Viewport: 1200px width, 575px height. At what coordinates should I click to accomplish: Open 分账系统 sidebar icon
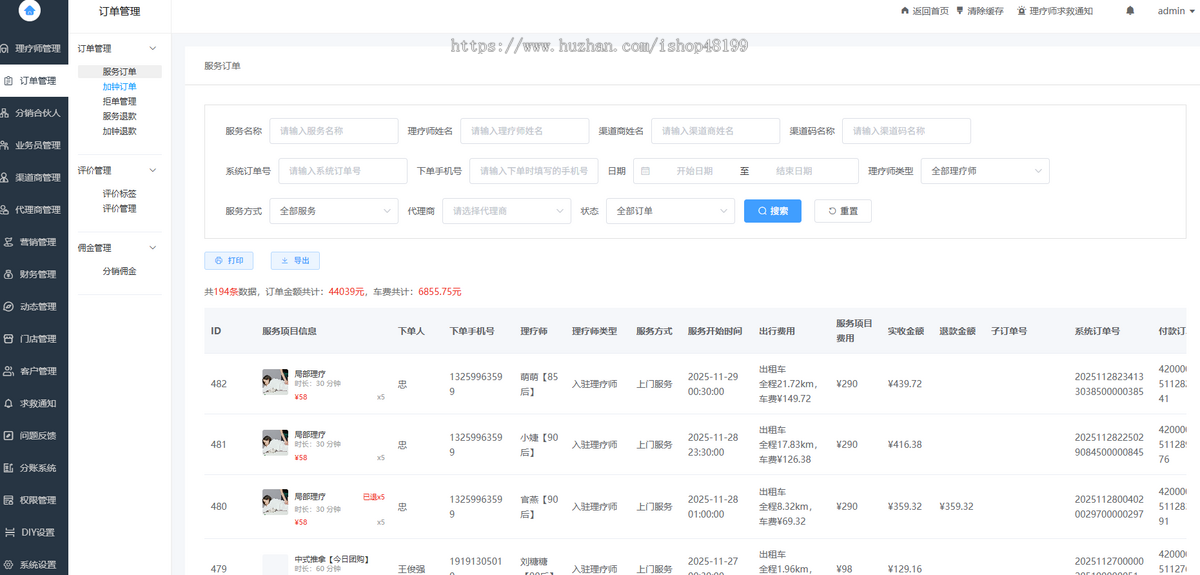click(x=9, y=468)
